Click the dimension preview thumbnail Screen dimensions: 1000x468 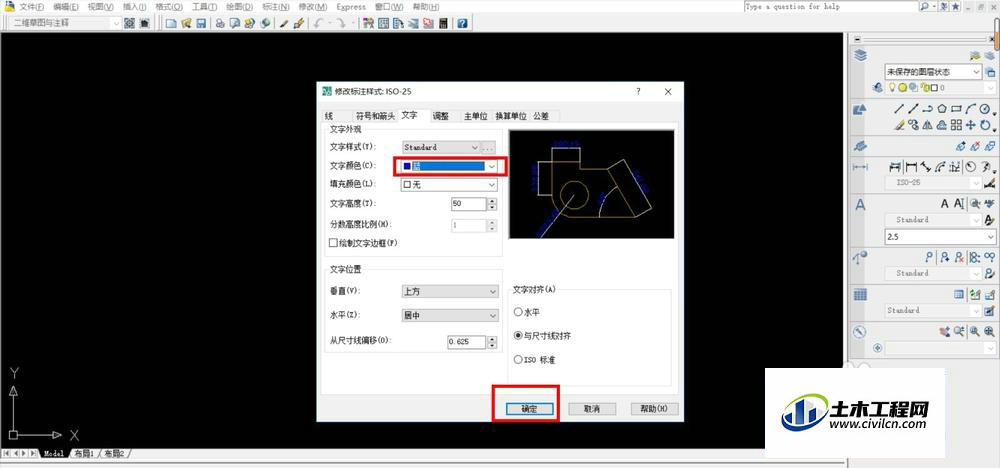[x=591, y=184]
